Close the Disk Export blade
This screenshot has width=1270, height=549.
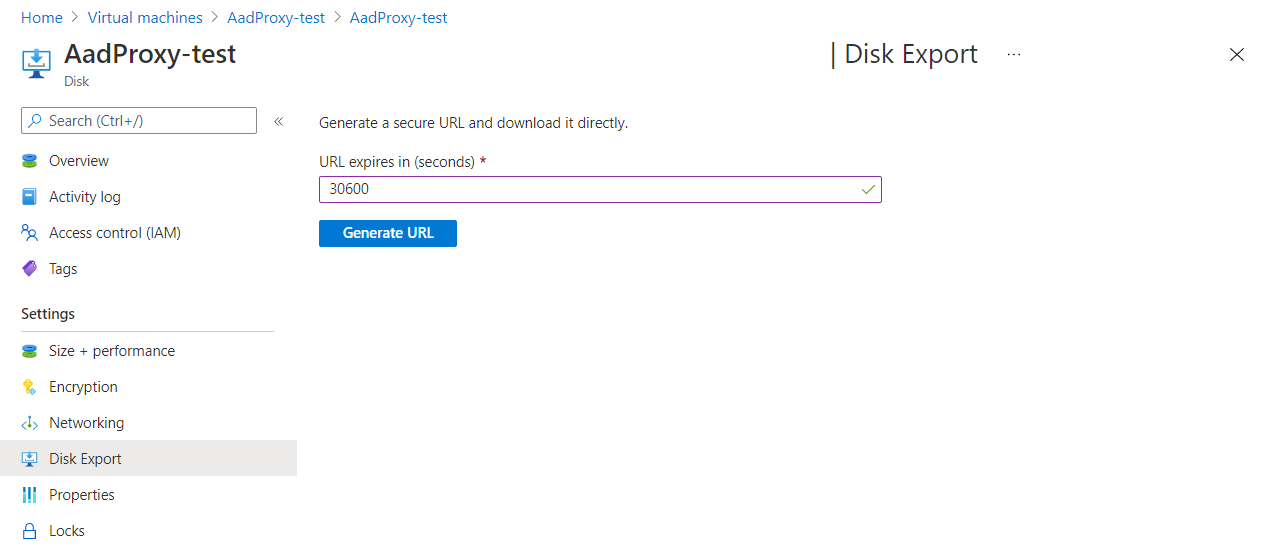(x=1237, y=55)
